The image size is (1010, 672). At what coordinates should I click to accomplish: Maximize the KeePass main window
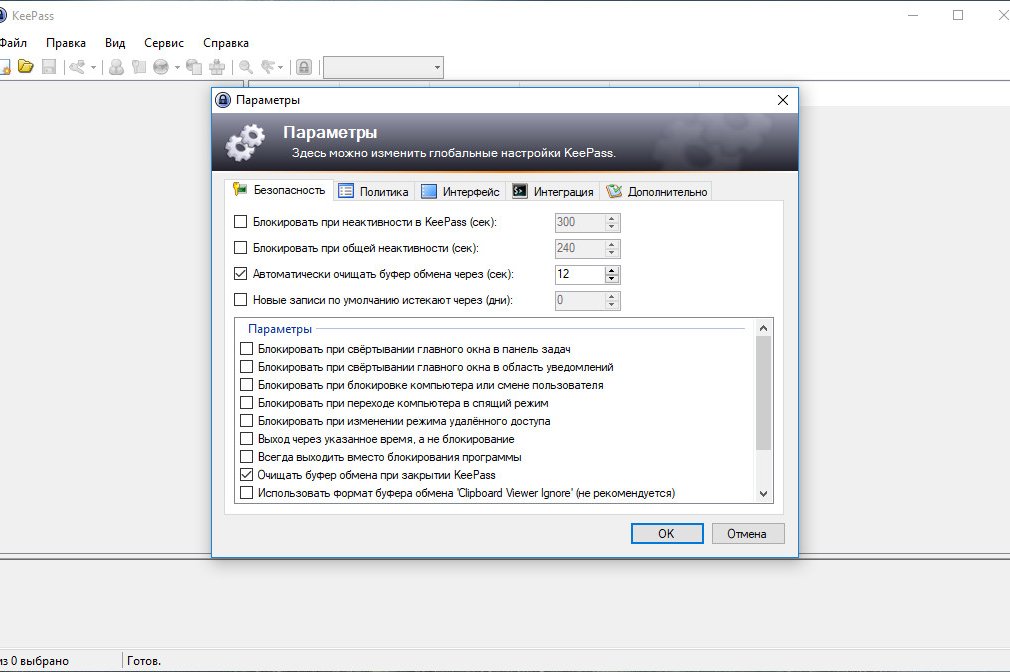(958, 15)
